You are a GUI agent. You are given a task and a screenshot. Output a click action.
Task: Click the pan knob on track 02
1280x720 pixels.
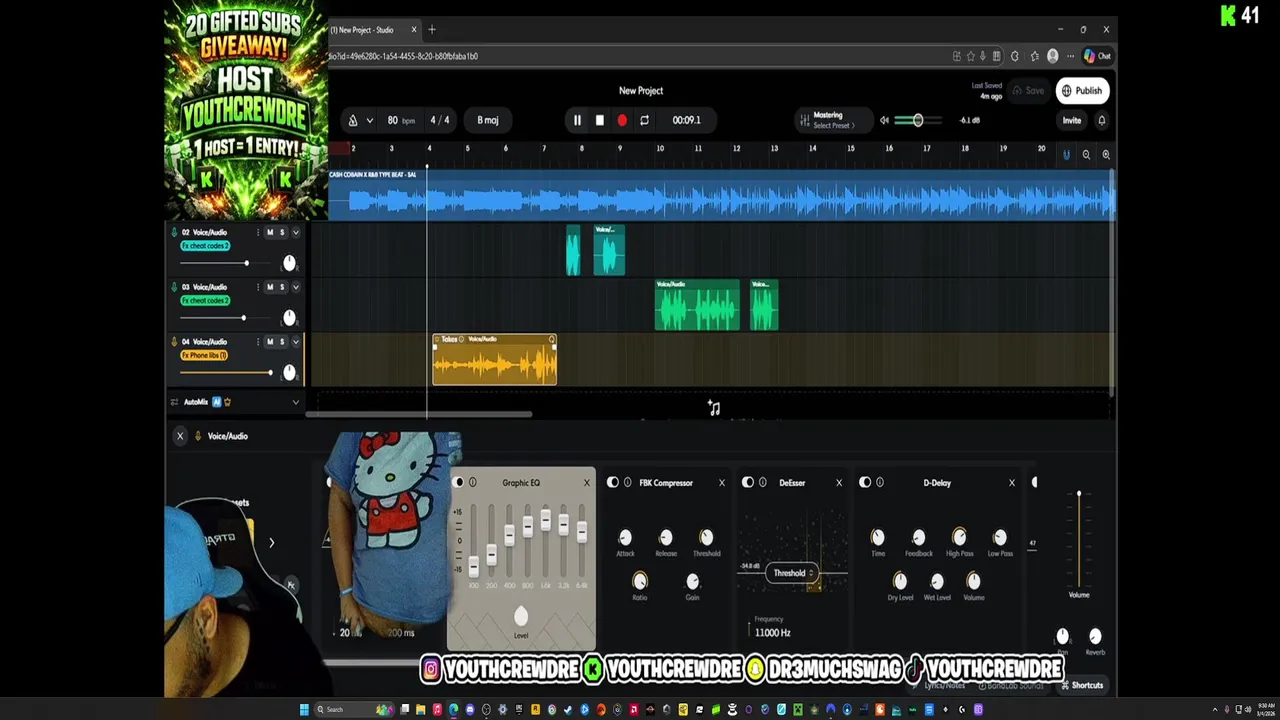pyautogui.click(x=289, y=262)
